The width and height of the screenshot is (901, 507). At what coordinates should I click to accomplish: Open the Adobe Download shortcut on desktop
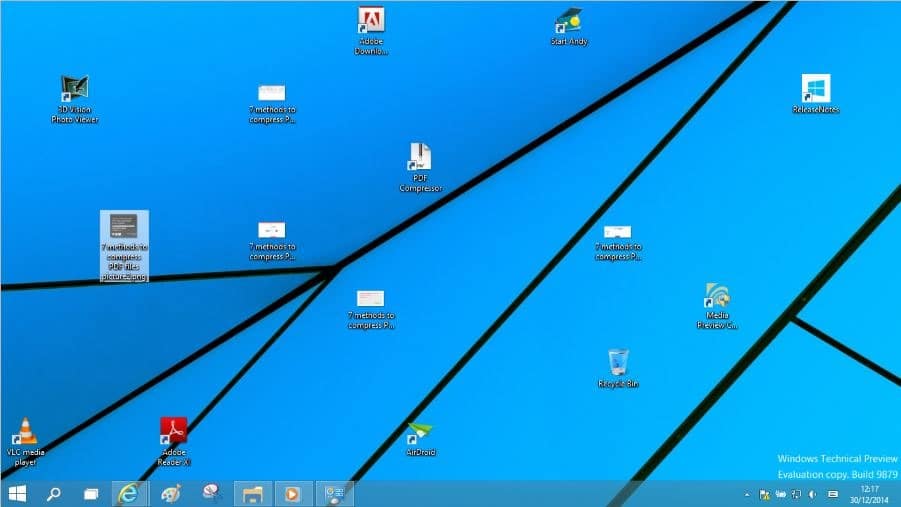click(x=371, y=30)
